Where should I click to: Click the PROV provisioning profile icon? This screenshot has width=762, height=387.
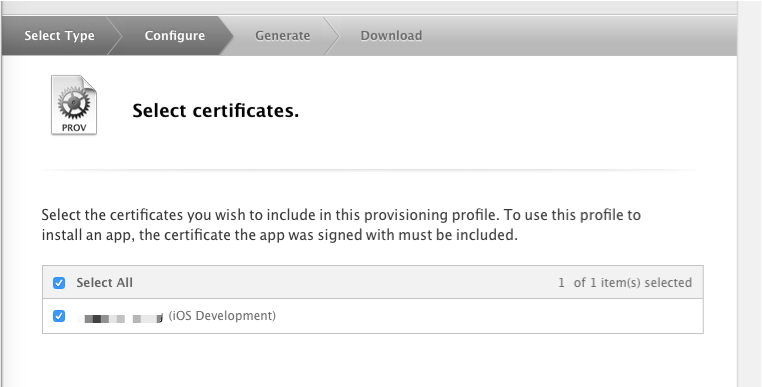pos(74,105)
